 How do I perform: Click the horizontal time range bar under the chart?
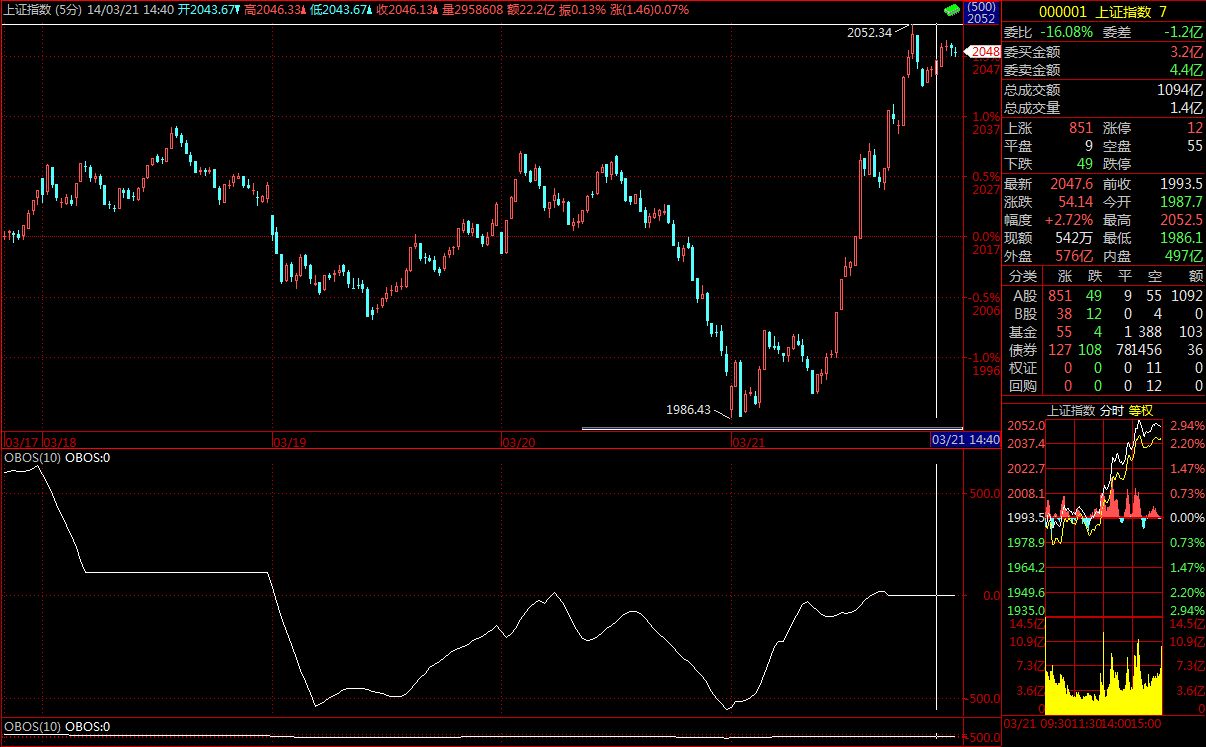coord(770,429)
